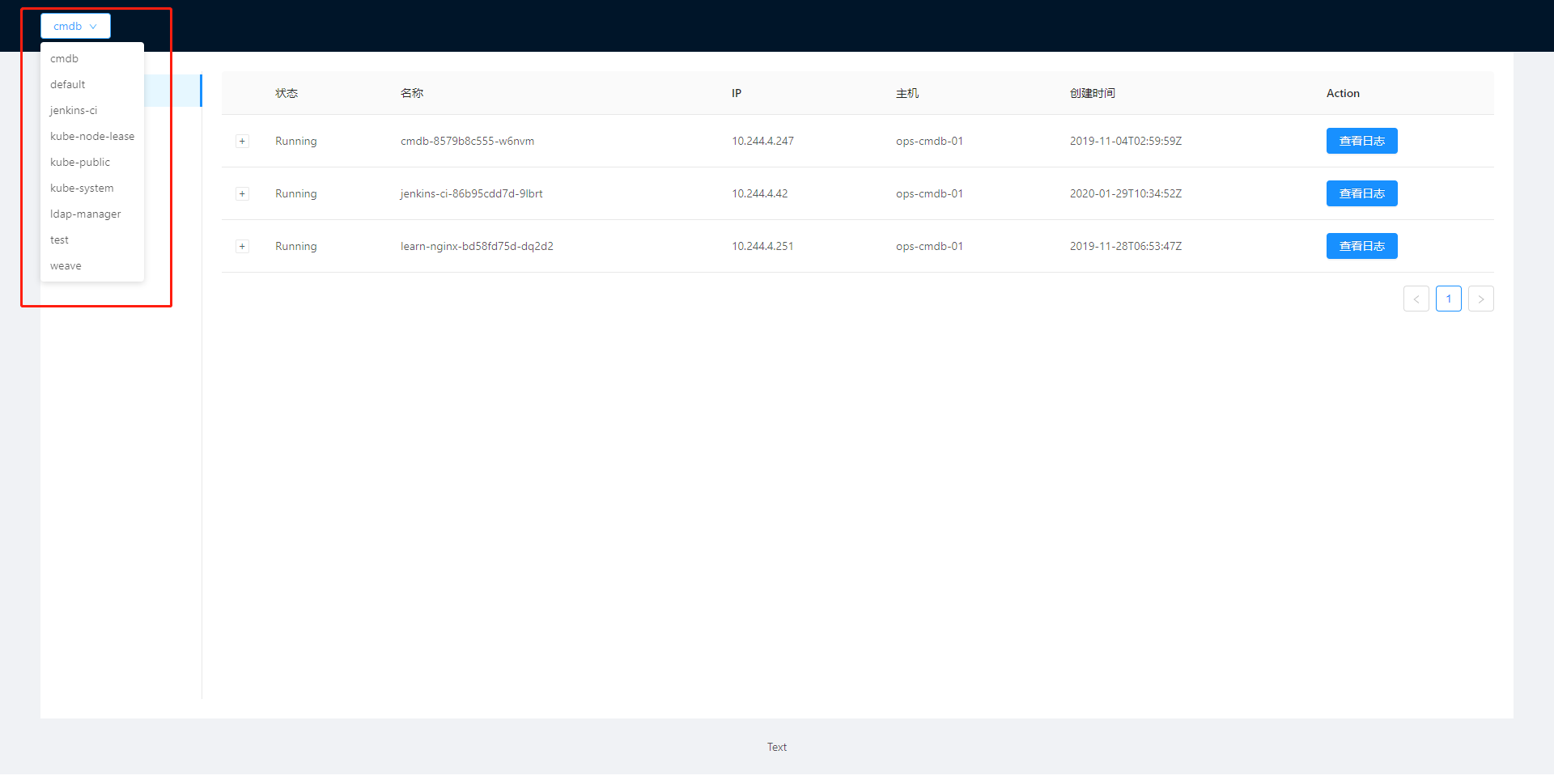Click pod name jenkins-ci-86b95cdd7d-9lbrt
This screenshot has width=1554, height=784.
471,193
